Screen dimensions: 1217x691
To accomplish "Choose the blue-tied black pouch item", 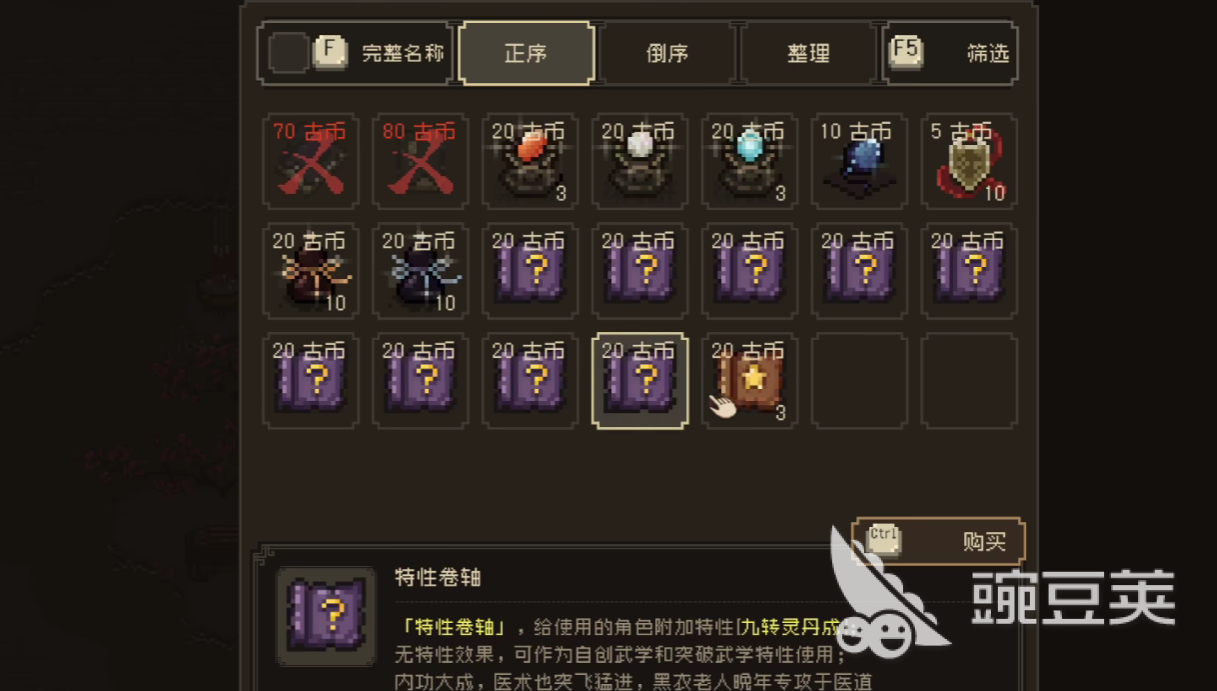I will click(x=421, y=271).
